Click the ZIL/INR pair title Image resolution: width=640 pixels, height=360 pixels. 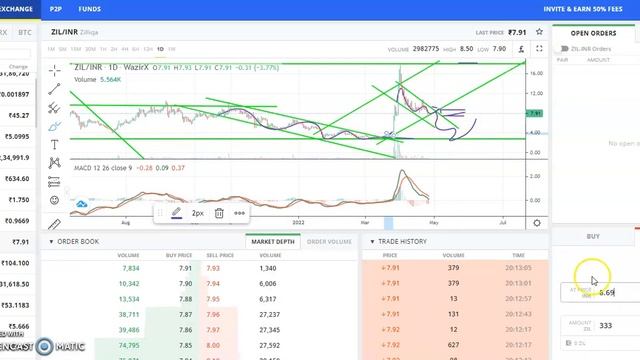coord(64,32)
